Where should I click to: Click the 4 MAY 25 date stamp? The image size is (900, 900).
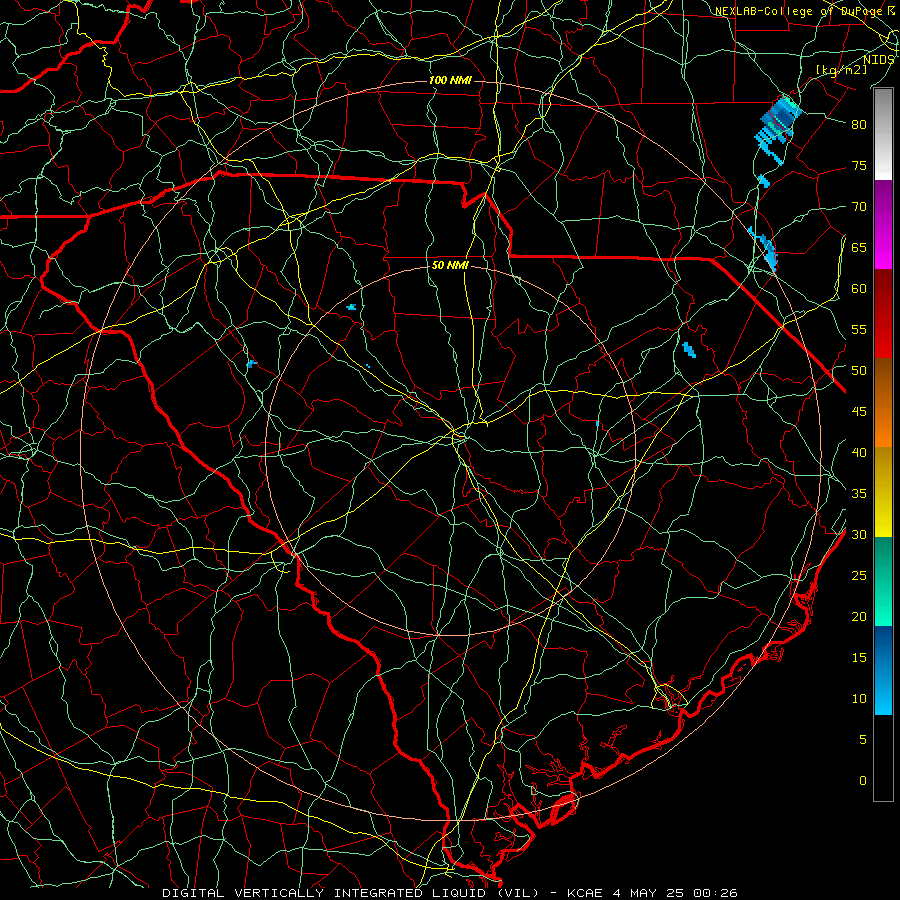[651, 893]
